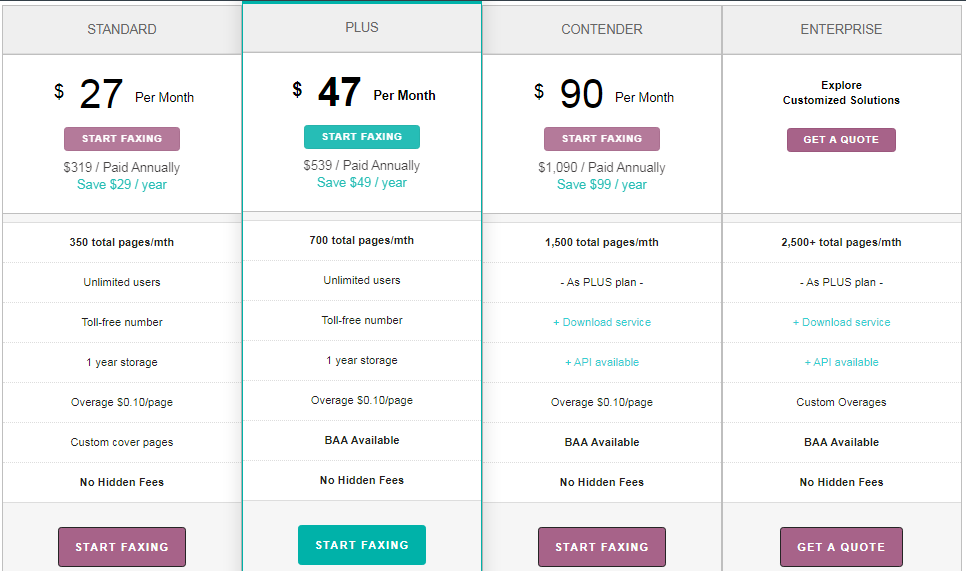The image size is (966, 571).
Task: Open Download service link in Contender column
Action: click(x=602, y=322)
